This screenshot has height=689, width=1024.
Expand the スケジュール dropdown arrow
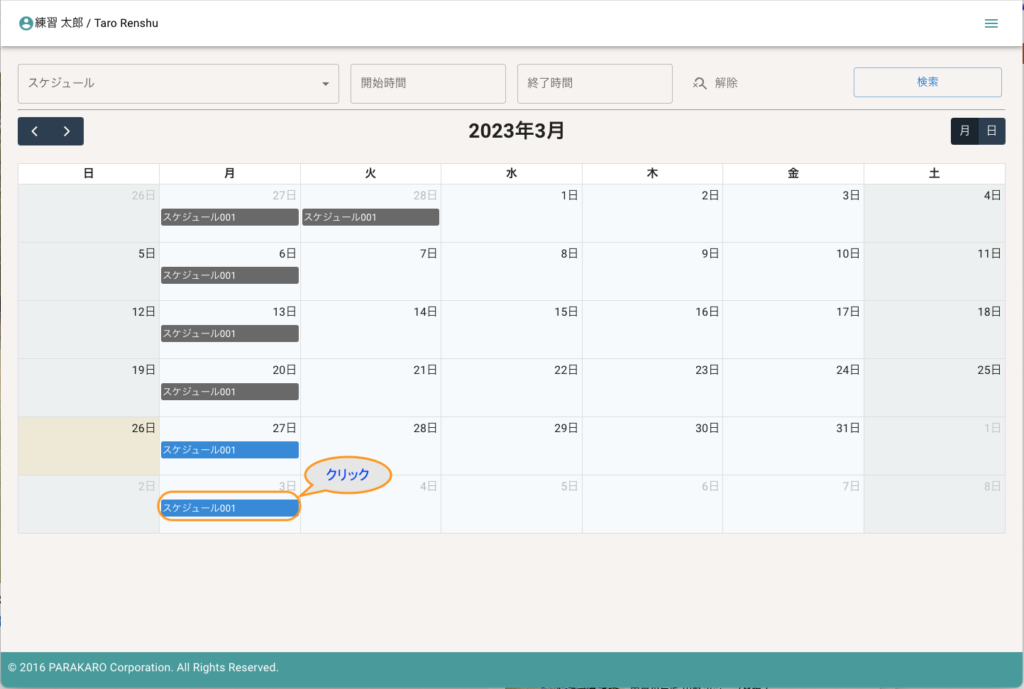(x=325, y=84)
